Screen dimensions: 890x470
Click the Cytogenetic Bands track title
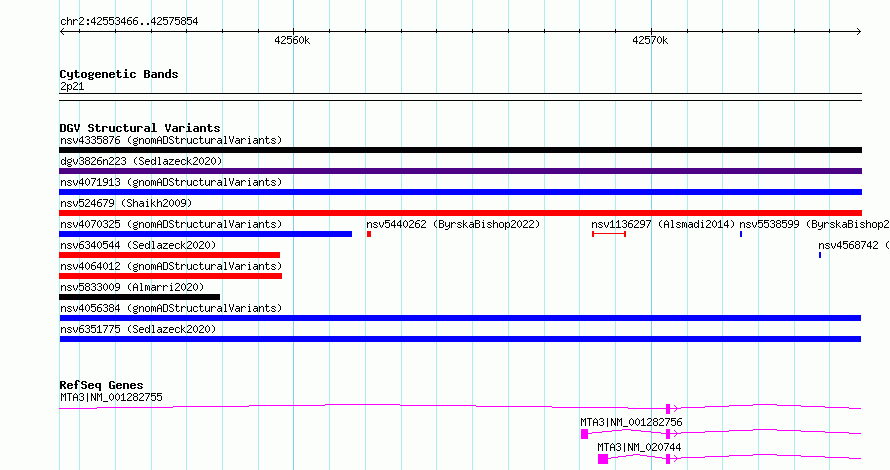coord(119,74)
